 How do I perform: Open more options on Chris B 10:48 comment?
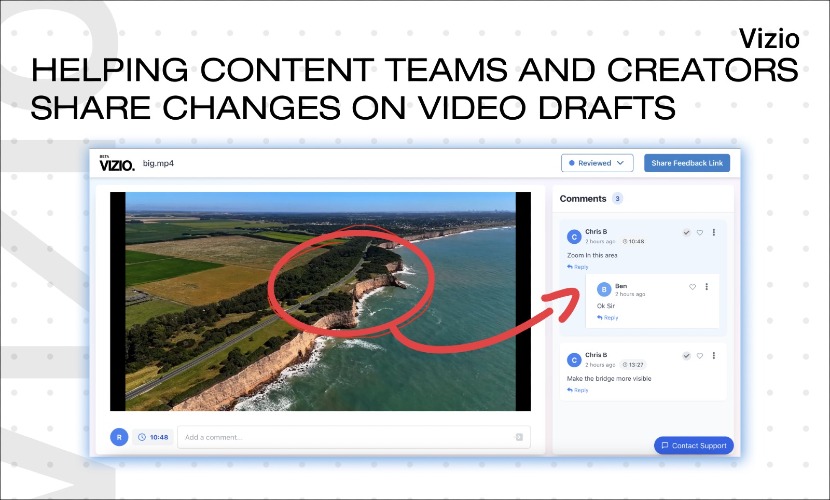(714, 232)
